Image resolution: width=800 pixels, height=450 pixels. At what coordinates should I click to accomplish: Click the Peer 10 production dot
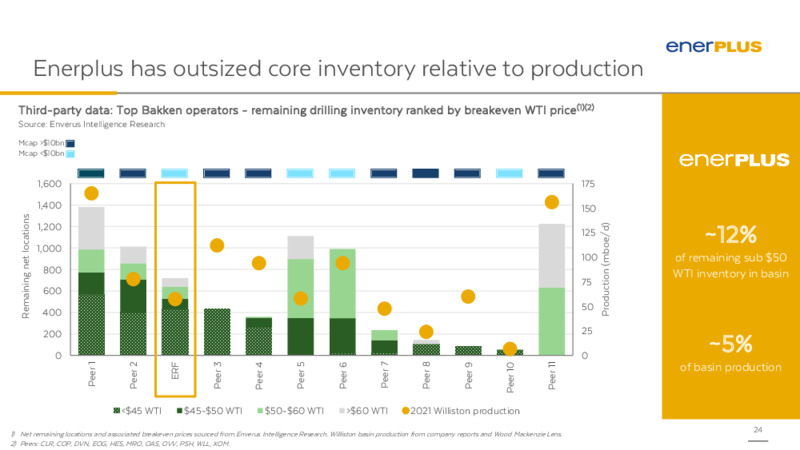click(x=510, y=349)
